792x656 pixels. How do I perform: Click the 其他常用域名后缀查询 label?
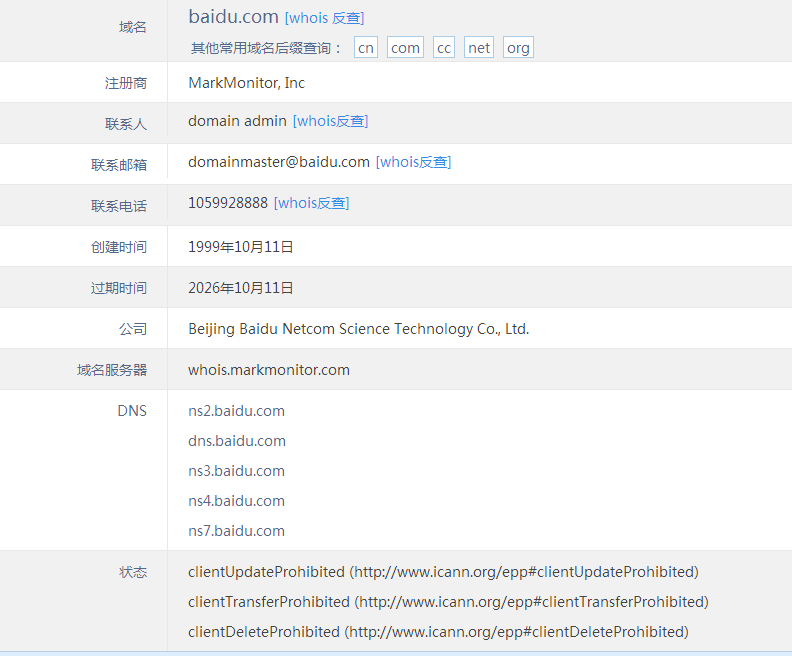[266, 48]
